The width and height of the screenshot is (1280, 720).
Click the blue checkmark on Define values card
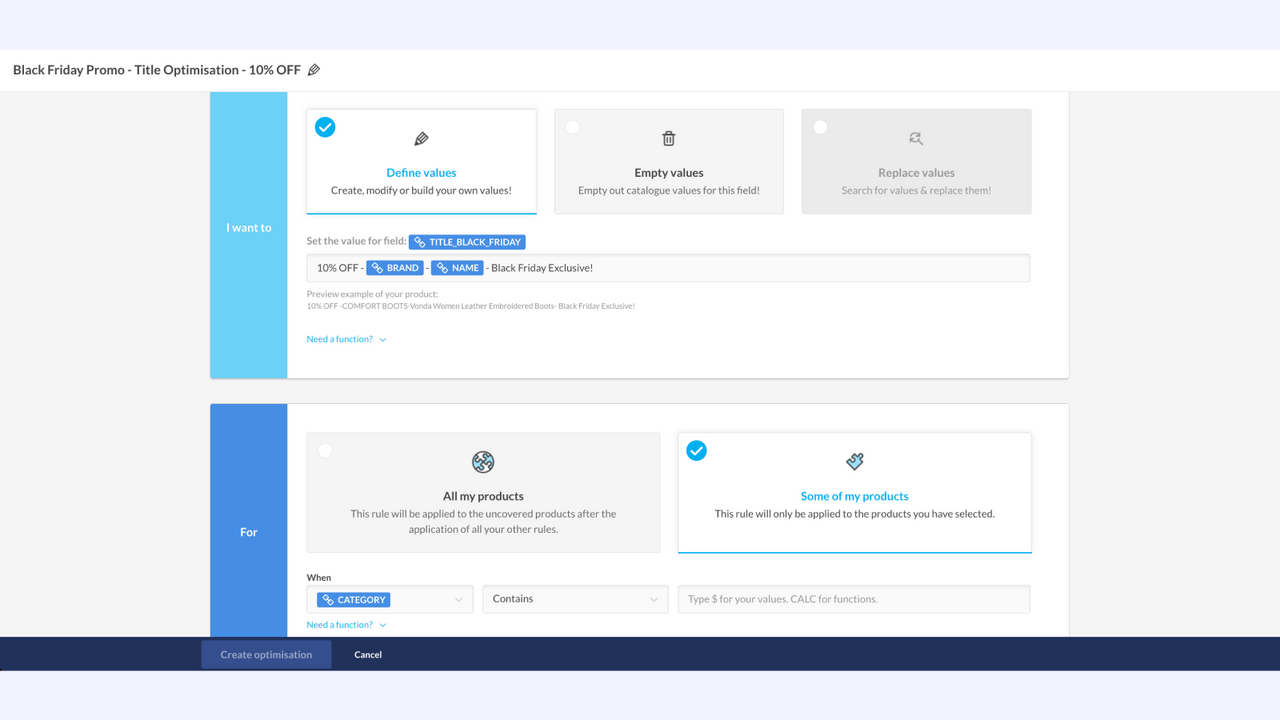(325, 127)
